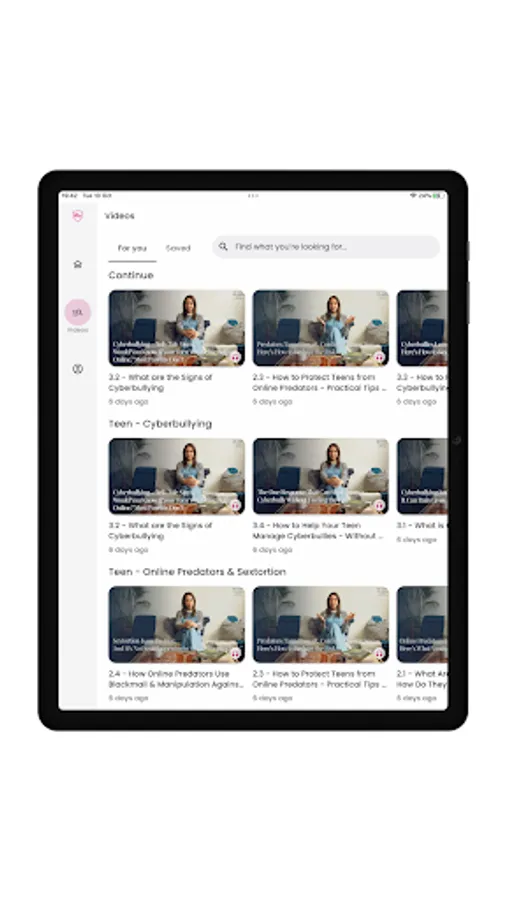Click 'Teen - Online Predators & Sextortion' heading
The image size is (506, 900).
tap(197, 572)
